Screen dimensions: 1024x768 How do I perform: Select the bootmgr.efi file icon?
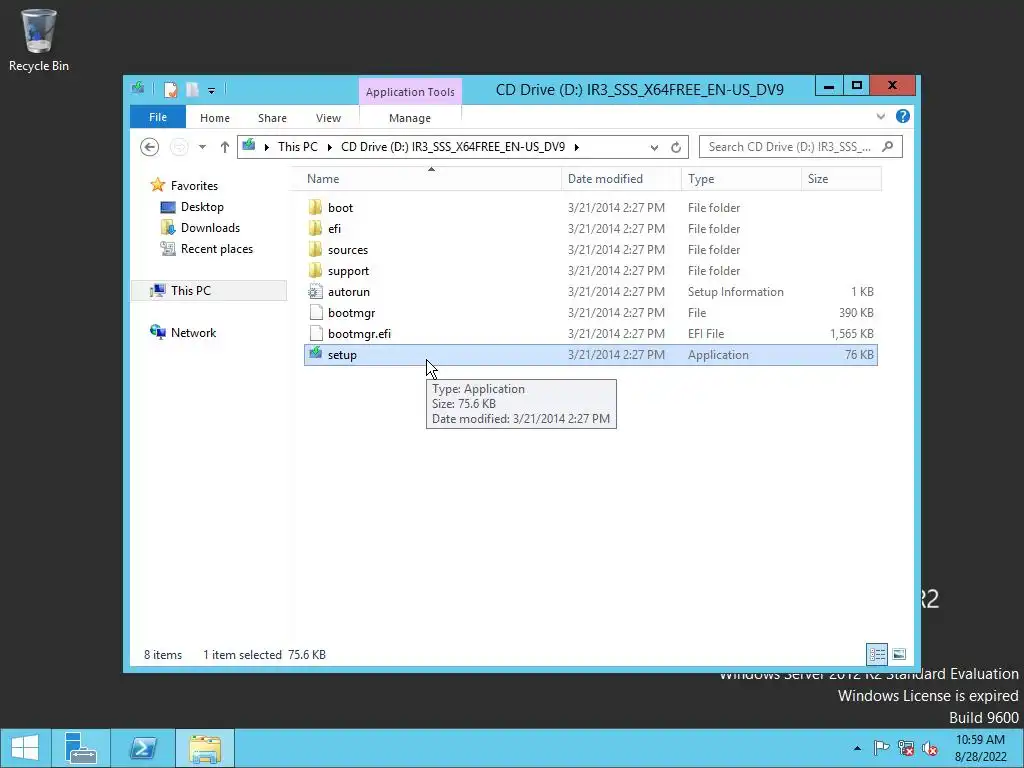tap(315, 334)
